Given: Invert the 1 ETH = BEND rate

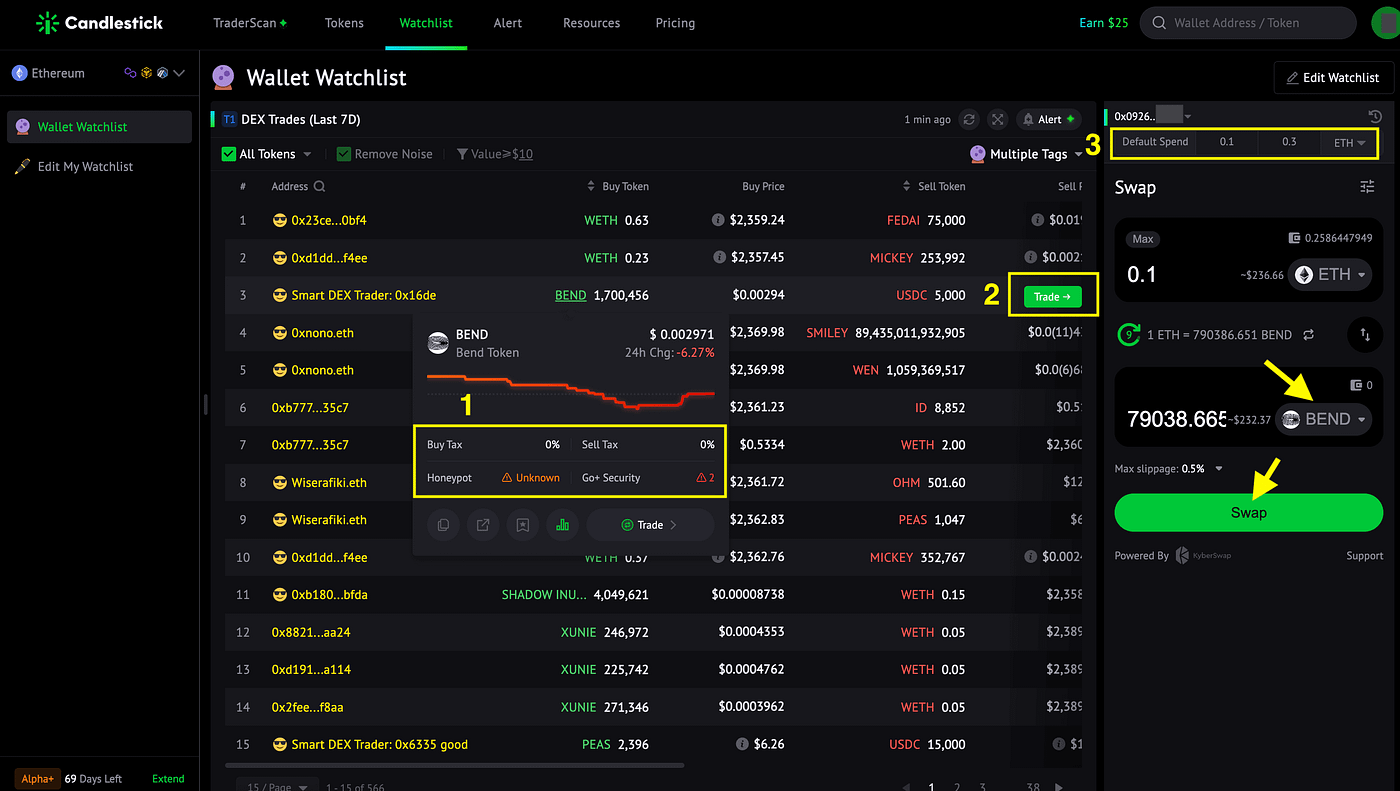Looking at the screenshot, I should [x=1307, y=335].
